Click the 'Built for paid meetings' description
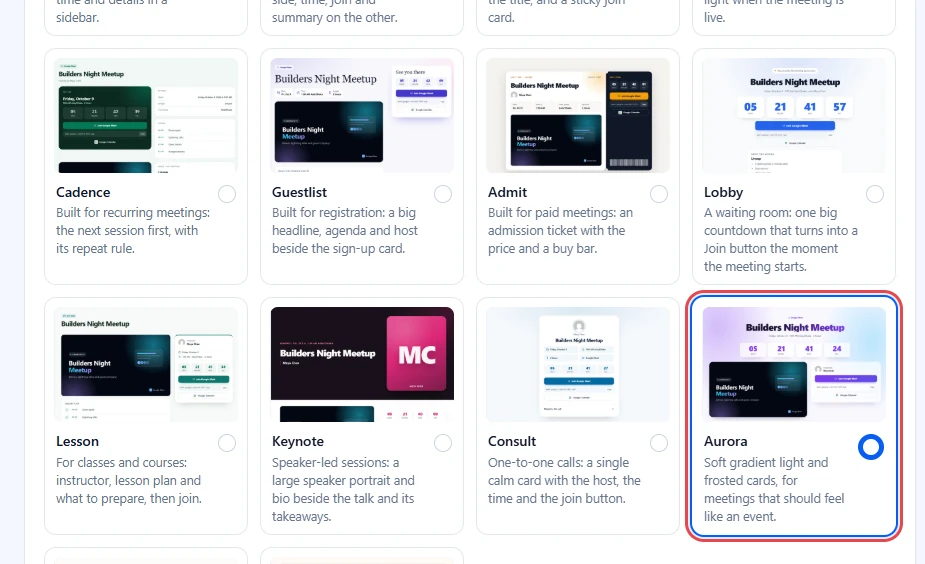This screenshot has width=925, height=564. tap(560, 231)
